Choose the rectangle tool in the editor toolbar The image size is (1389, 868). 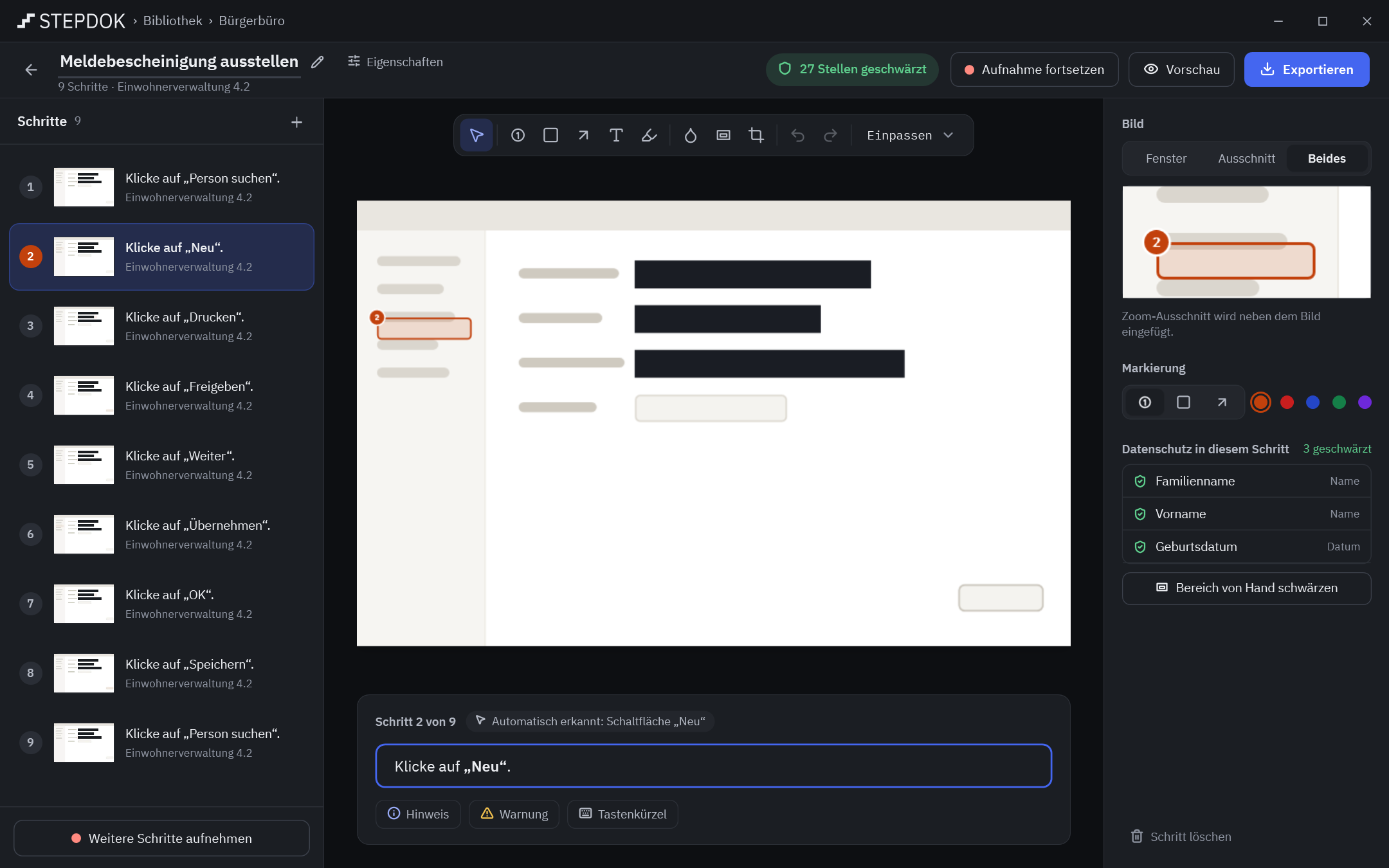tap(550, 135)
